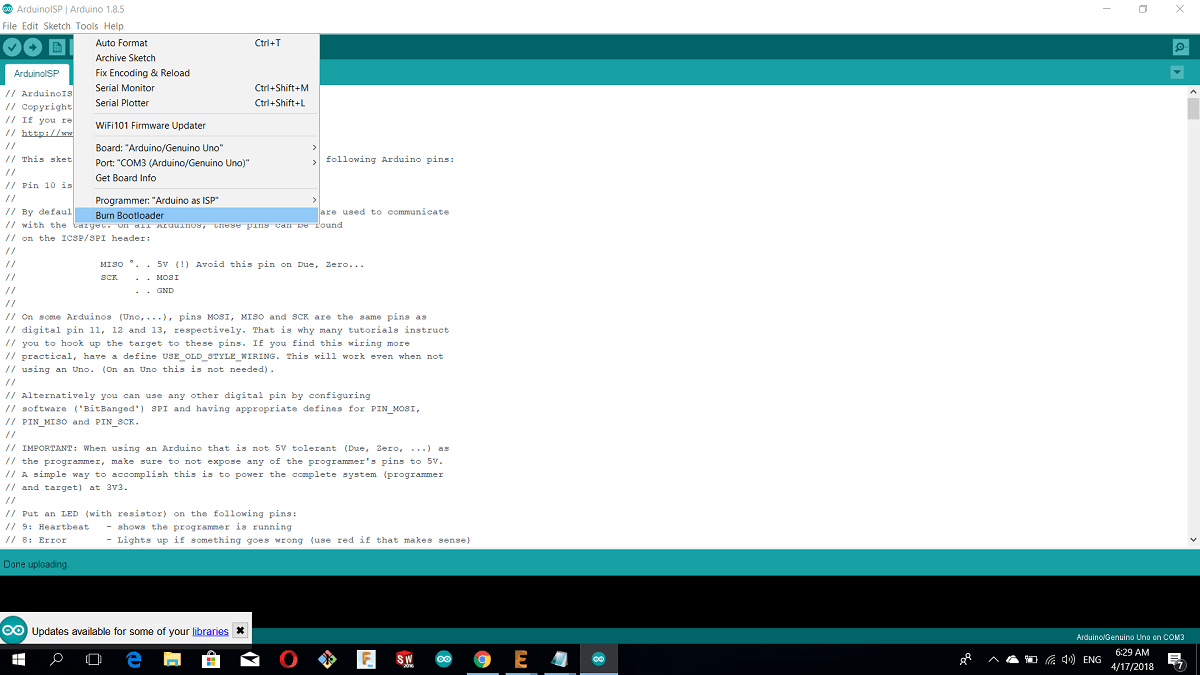Open Microsoft Store from taskbar
This screenshot has height=675, width=1200.
point(211,659)
